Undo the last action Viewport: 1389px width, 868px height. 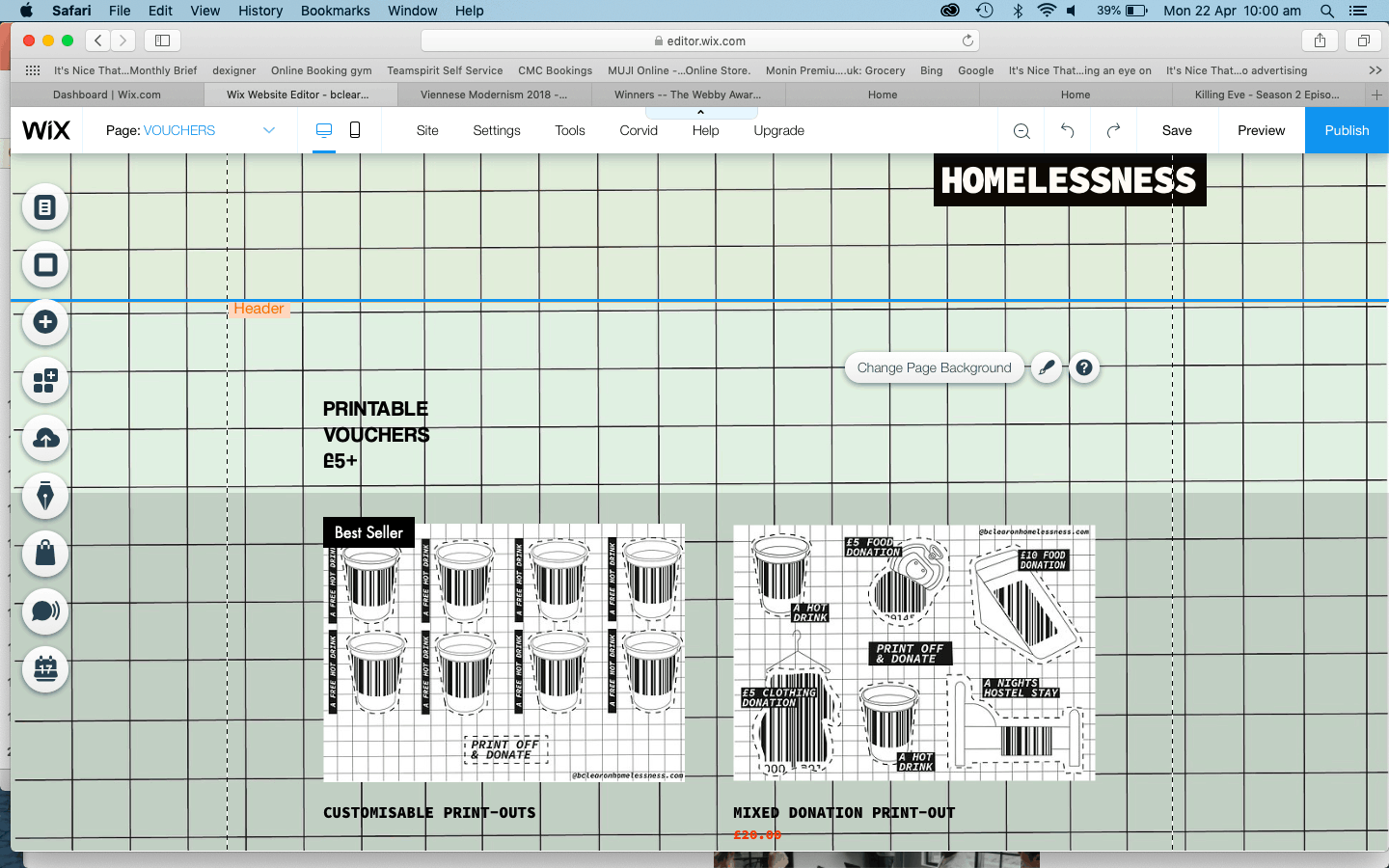pyautogui.click(x=1067, y=130)
